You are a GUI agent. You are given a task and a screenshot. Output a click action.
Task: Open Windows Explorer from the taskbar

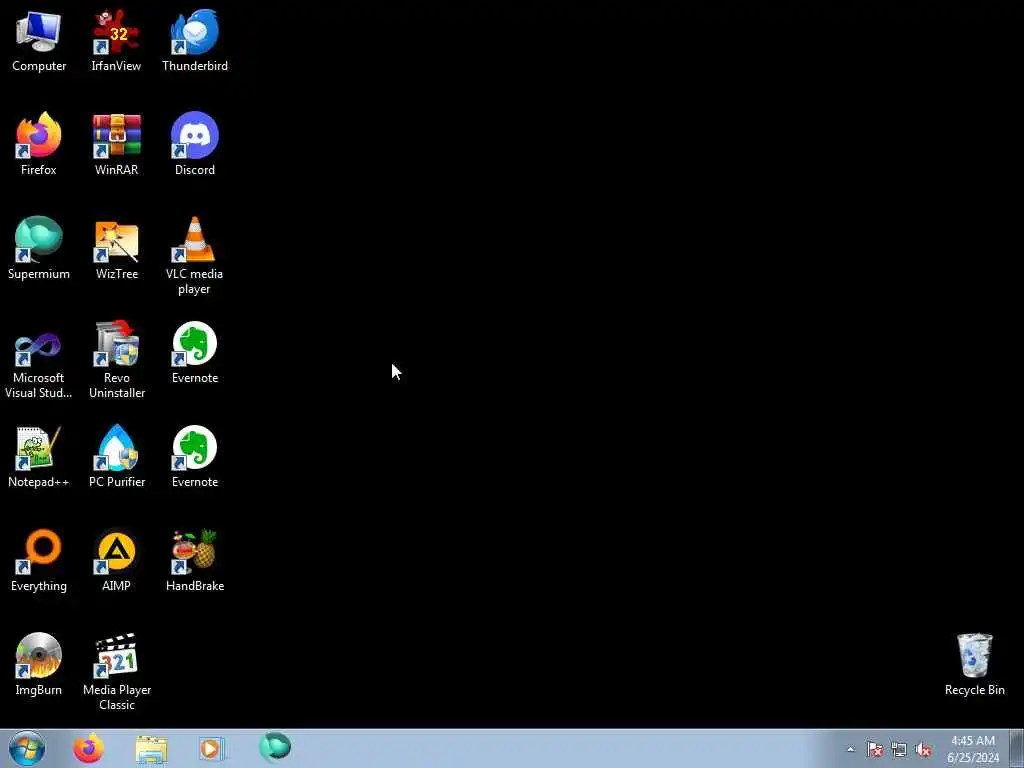[x=152, y=748]
